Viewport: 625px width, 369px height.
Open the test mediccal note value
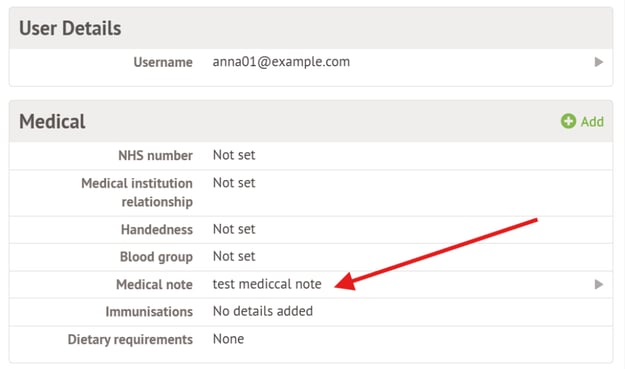267,284
